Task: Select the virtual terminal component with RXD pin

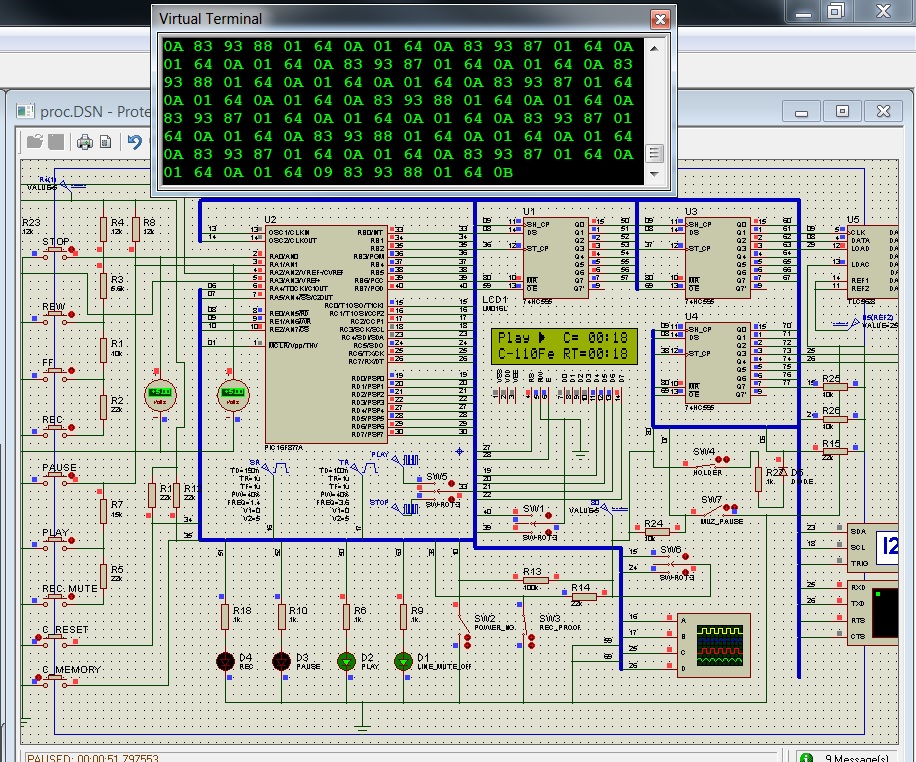Action: point(872,613)
